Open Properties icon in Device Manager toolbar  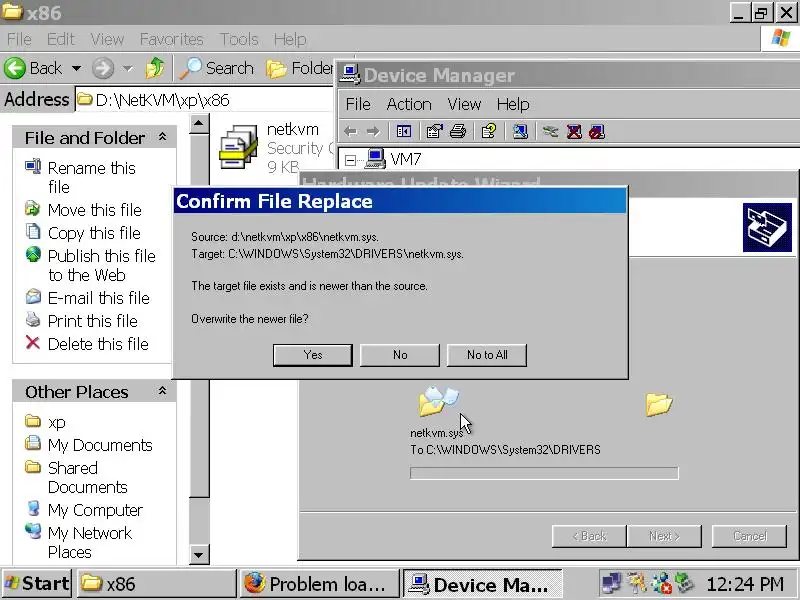(434, 132)
